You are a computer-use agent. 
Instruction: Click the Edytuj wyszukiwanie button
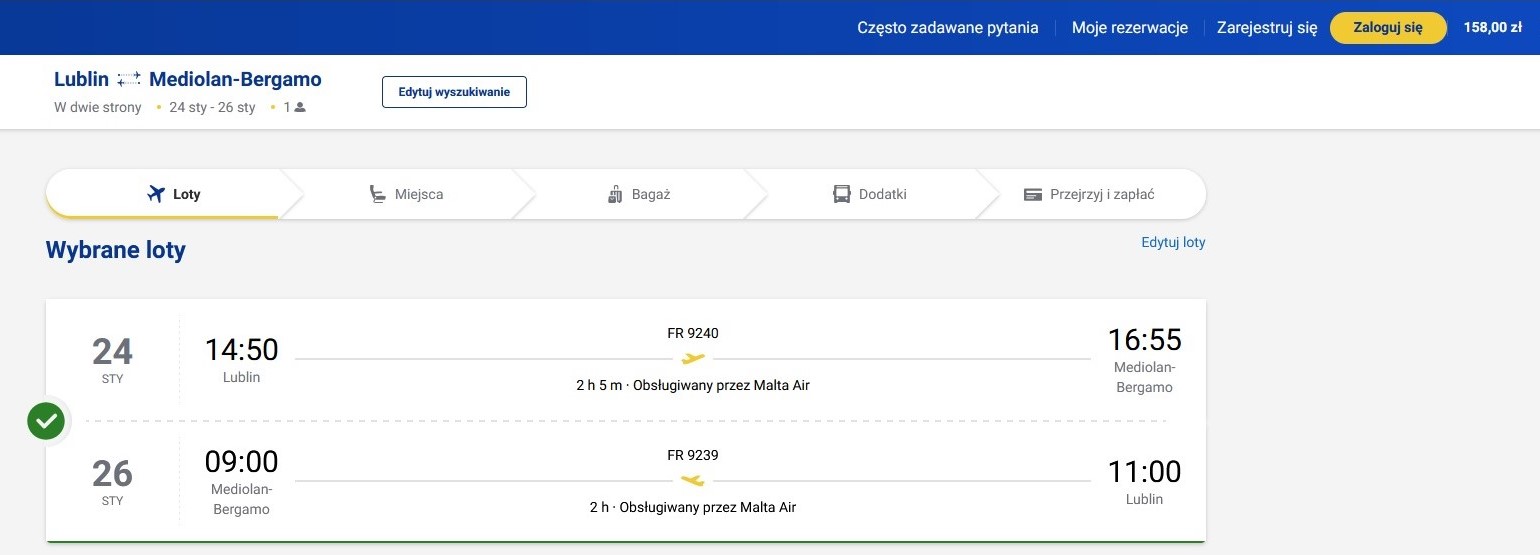454,92
